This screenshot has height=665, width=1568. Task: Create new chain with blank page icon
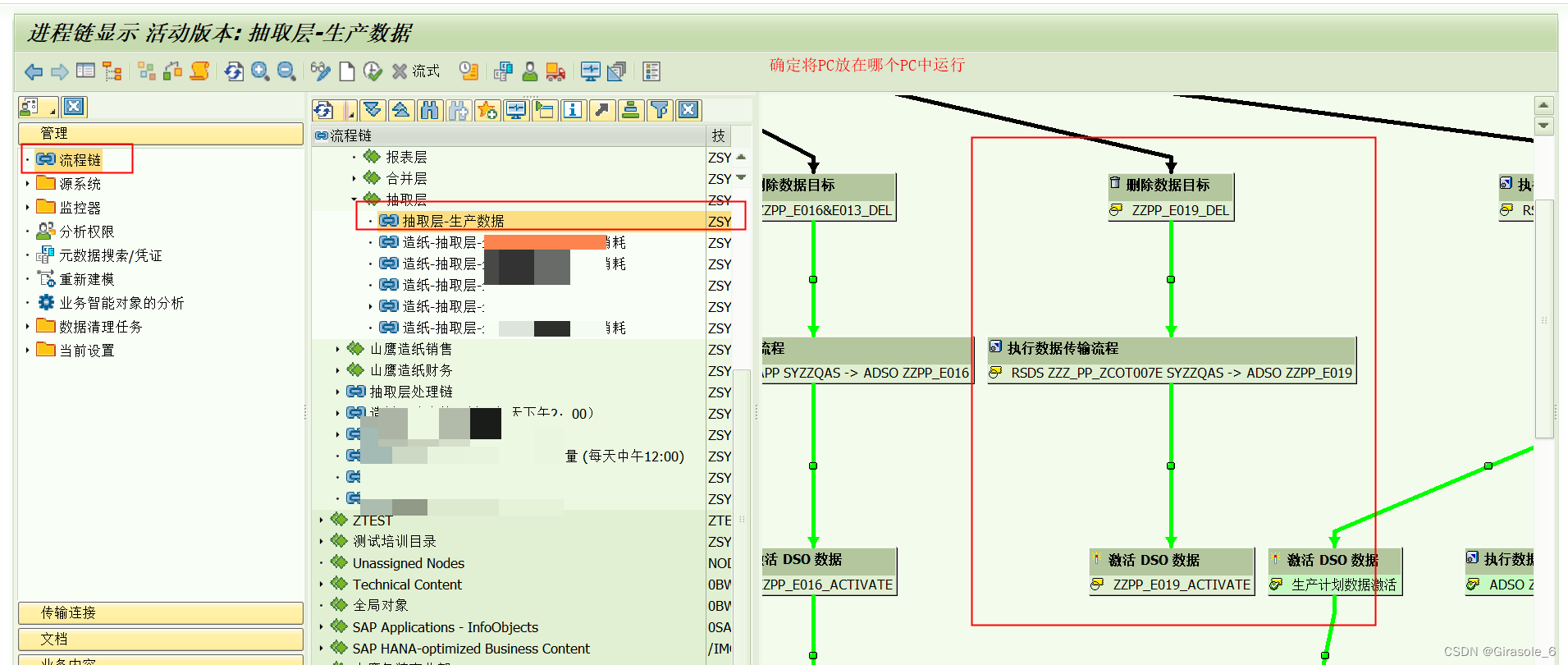347,71
